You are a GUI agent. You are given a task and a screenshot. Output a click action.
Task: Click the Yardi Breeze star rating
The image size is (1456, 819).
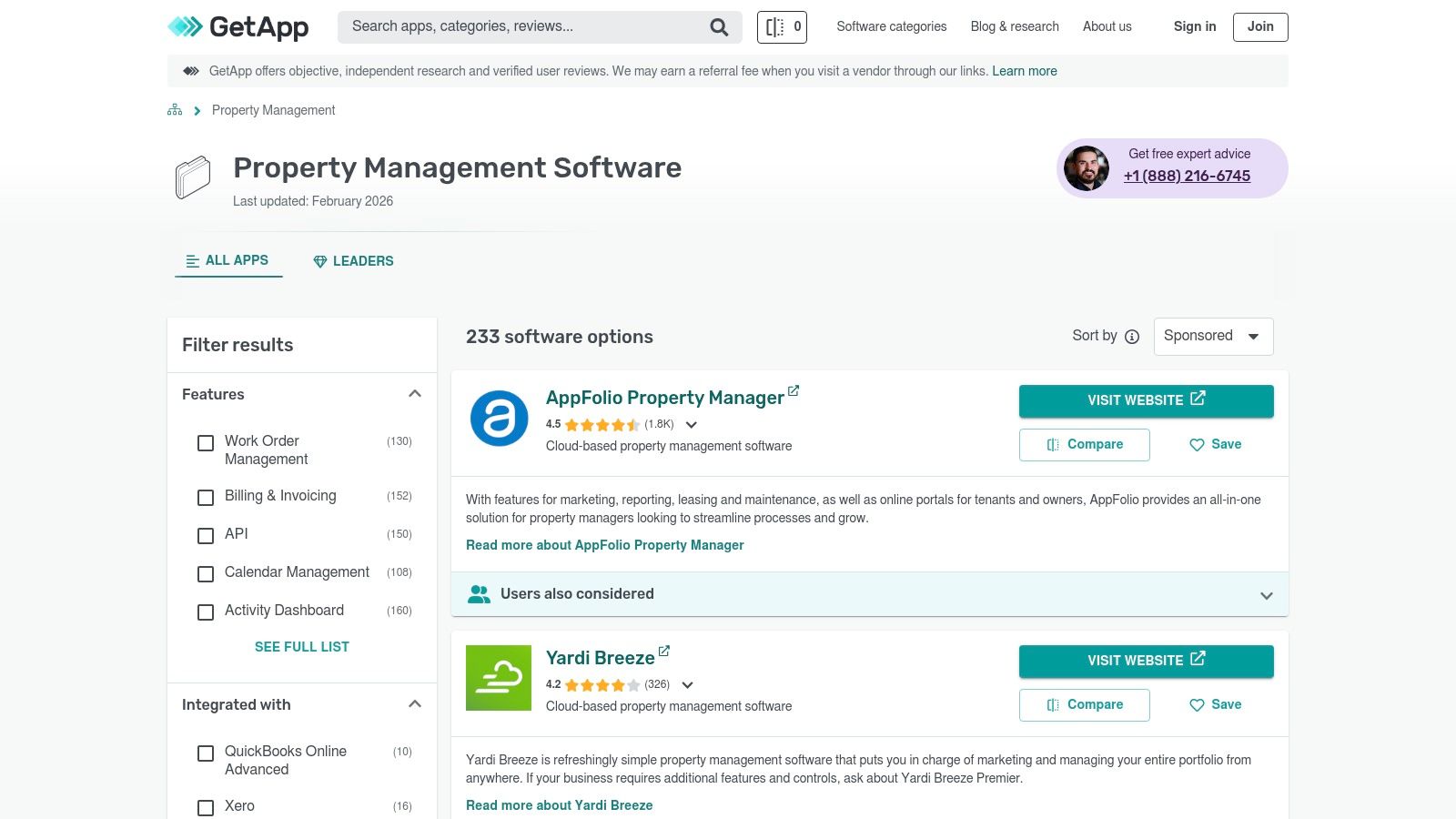pos(602,685)
